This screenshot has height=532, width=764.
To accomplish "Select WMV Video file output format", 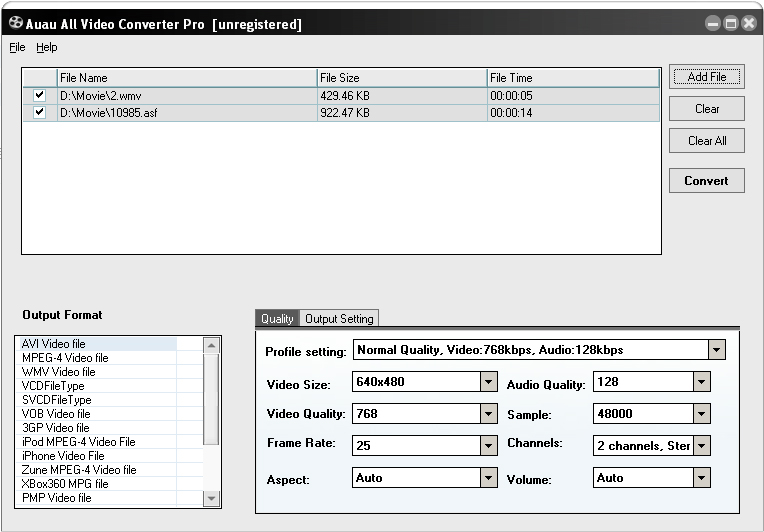I will pyautogui.click(x=96, y=372).
